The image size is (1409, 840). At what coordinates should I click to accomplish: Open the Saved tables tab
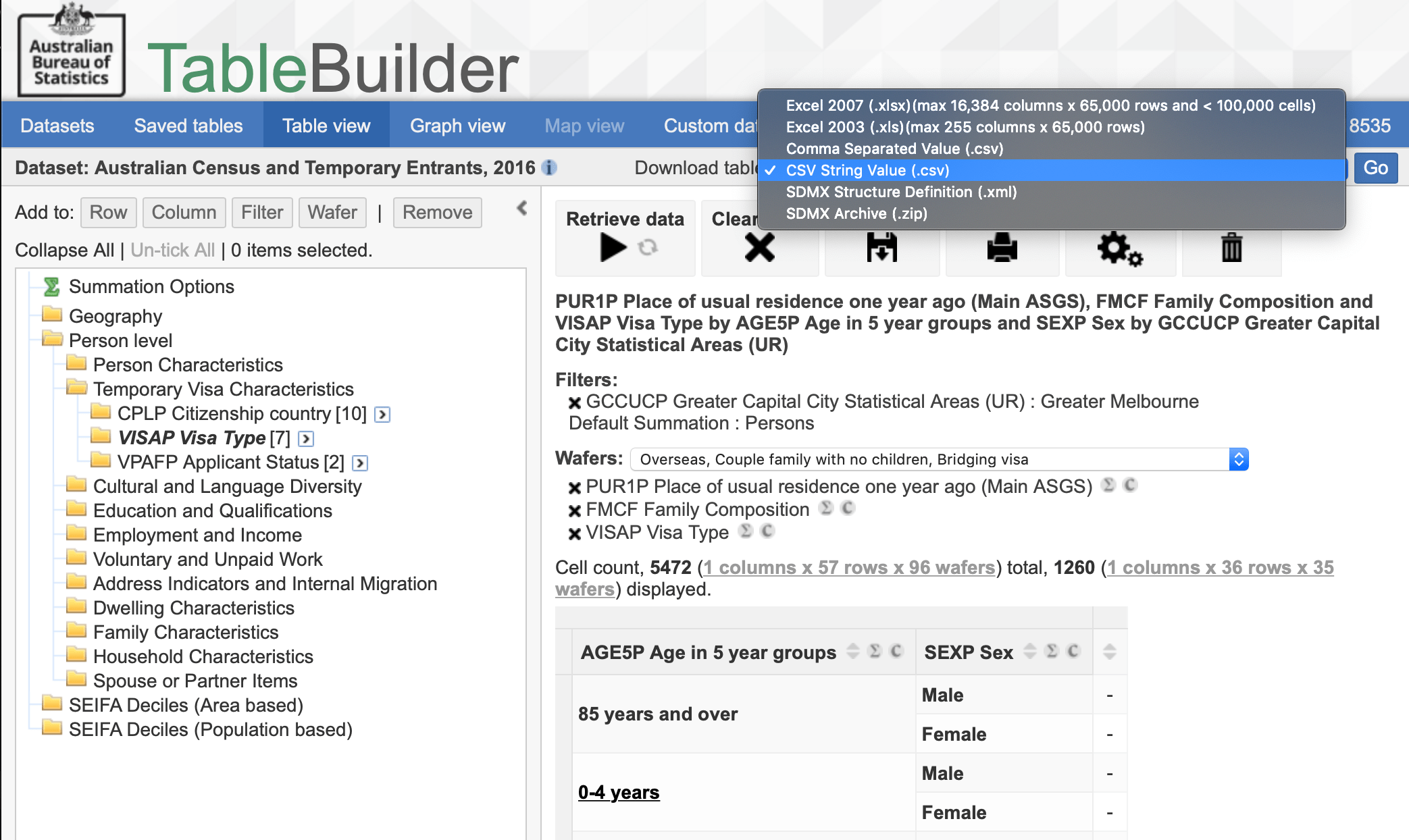point(188,125)
